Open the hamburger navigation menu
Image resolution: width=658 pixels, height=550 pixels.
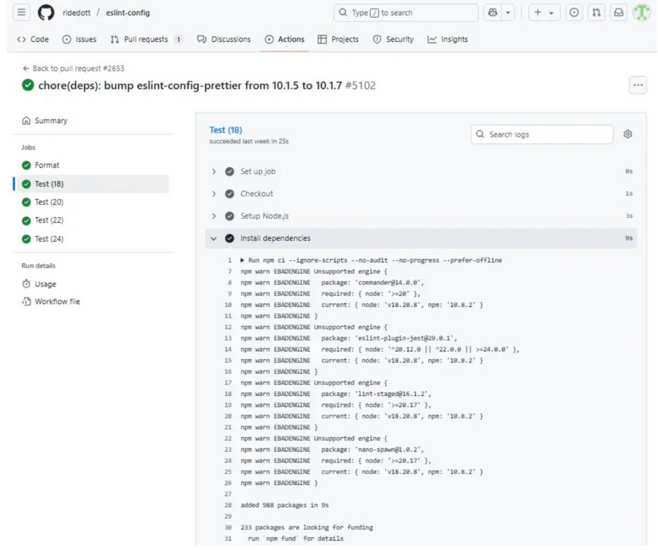click(21, 13)
